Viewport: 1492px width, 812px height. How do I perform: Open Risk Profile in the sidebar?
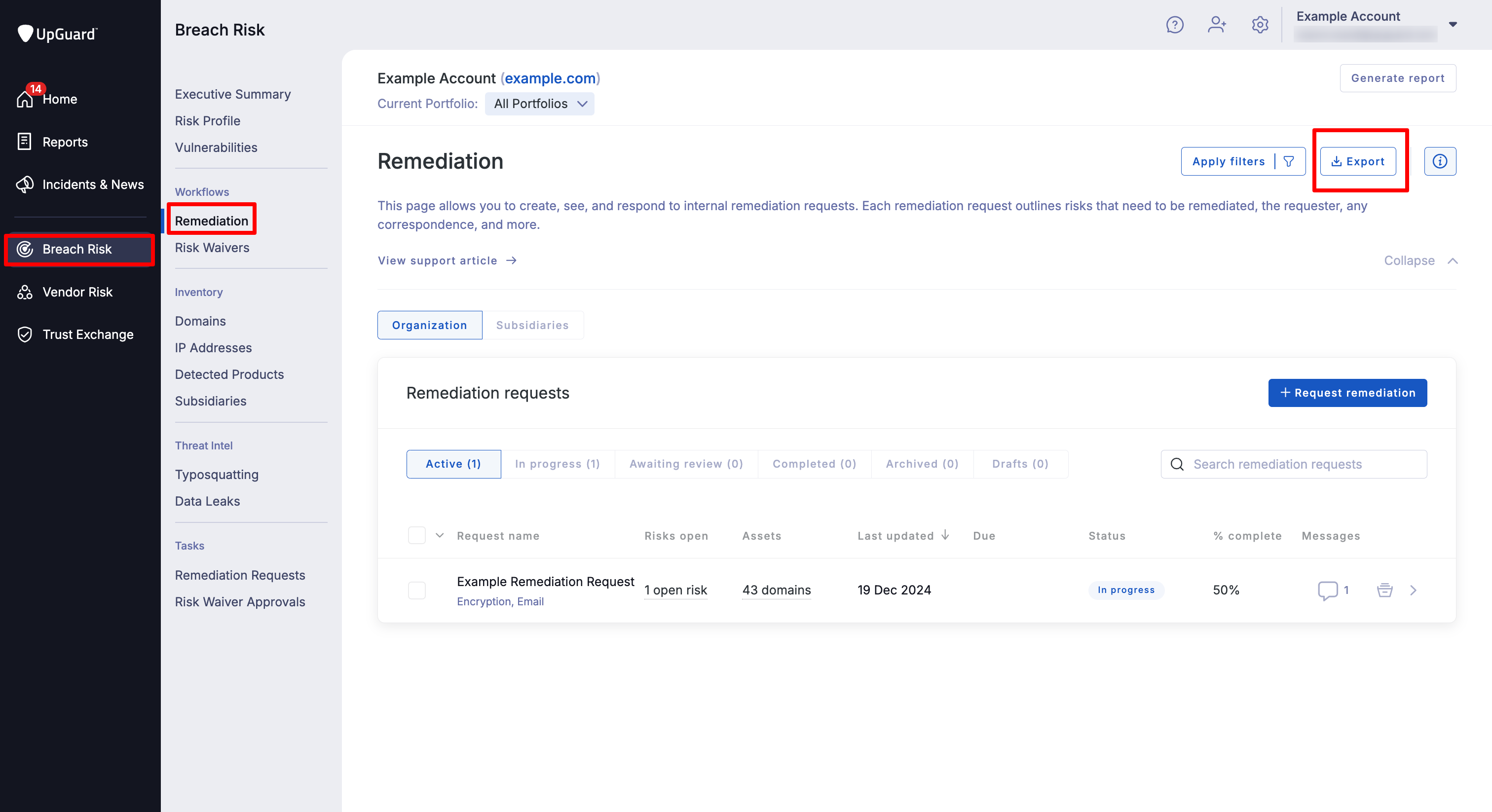point(207,121)
